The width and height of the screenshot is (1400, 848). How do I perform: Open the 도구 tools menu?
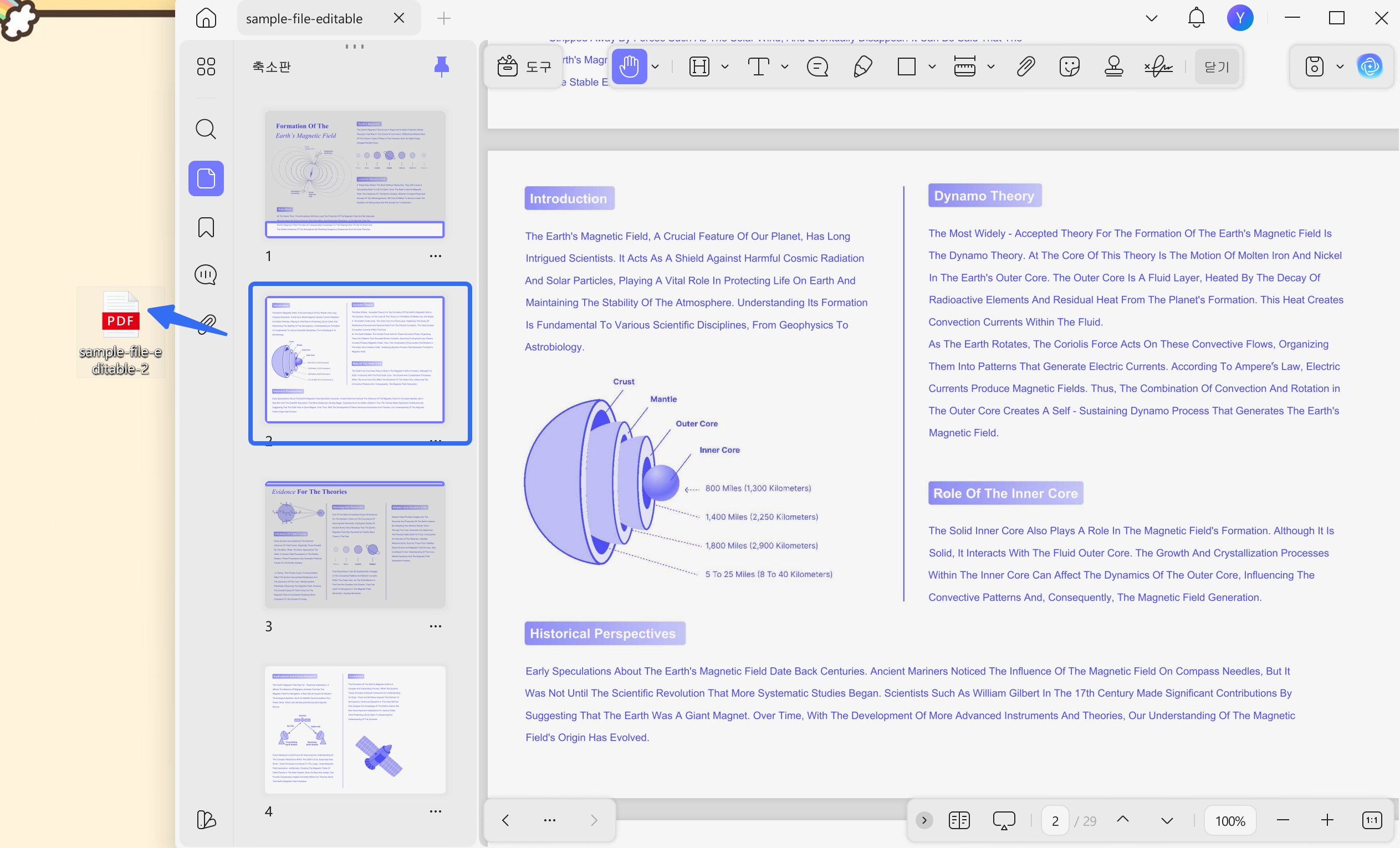click(x=523, y=67)
